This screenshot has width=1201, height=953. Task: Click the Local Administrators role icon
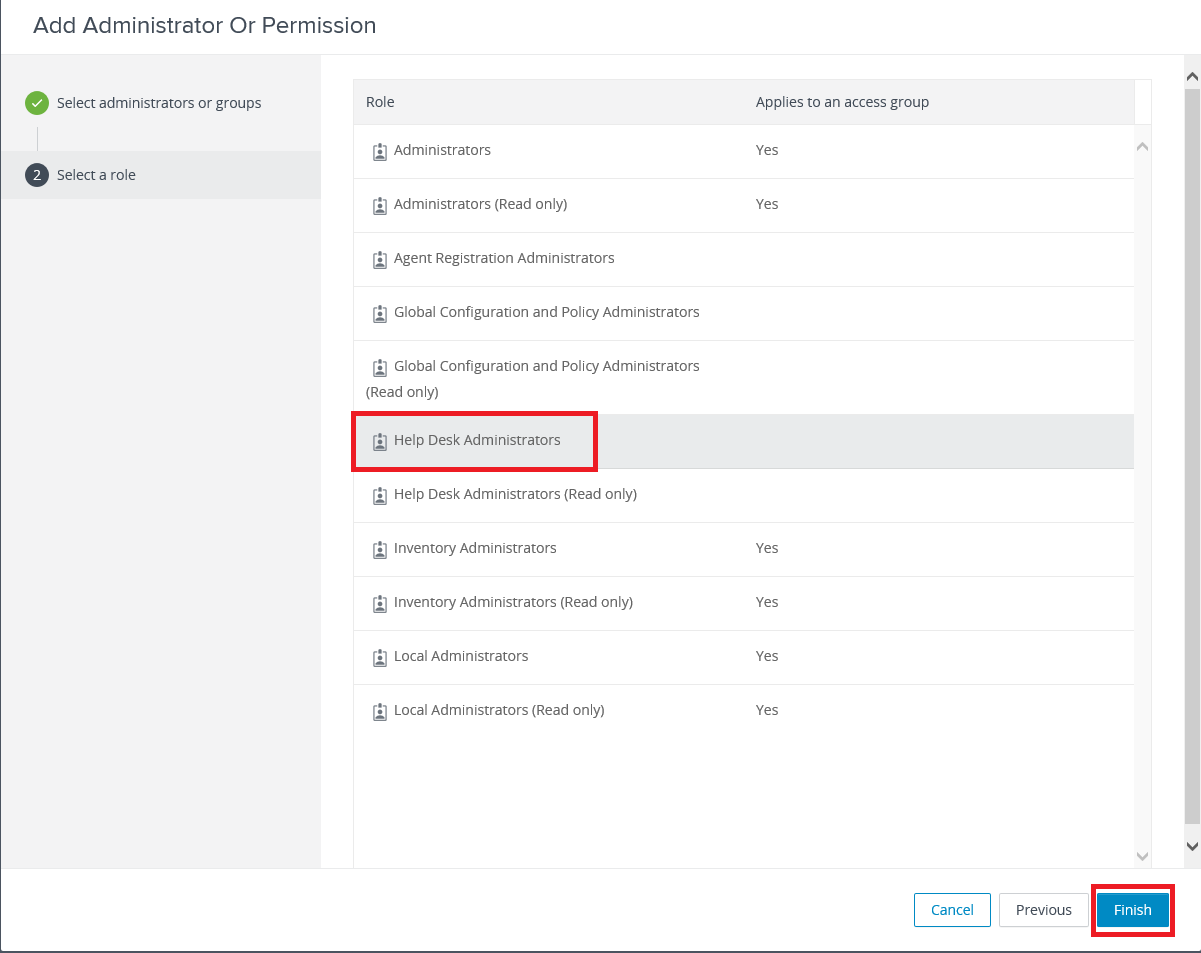click(x=379, y=657)
